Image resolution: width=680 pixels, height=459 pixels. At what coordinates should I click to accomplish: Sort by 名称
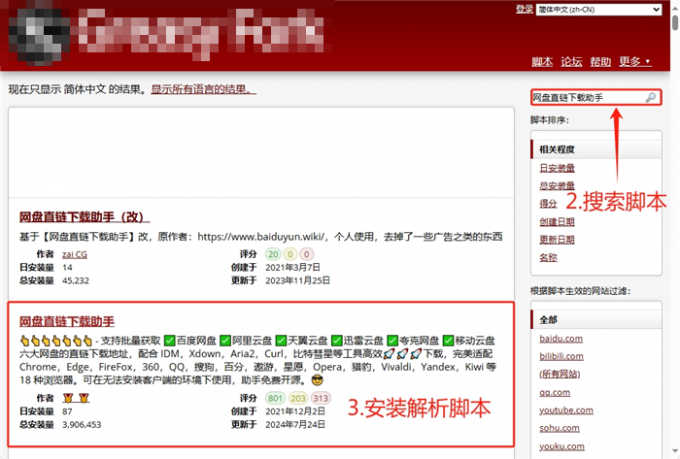click(x=548, y=257)
